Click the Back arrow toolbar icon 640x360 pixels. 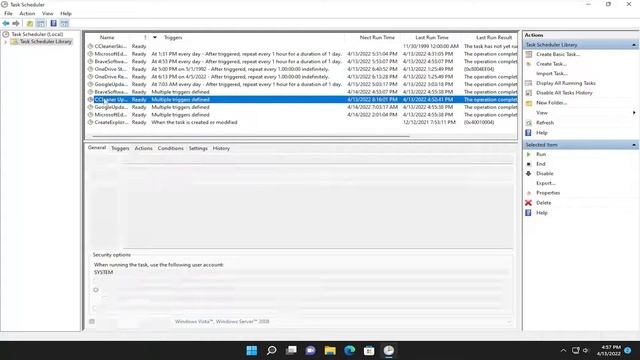6,24
